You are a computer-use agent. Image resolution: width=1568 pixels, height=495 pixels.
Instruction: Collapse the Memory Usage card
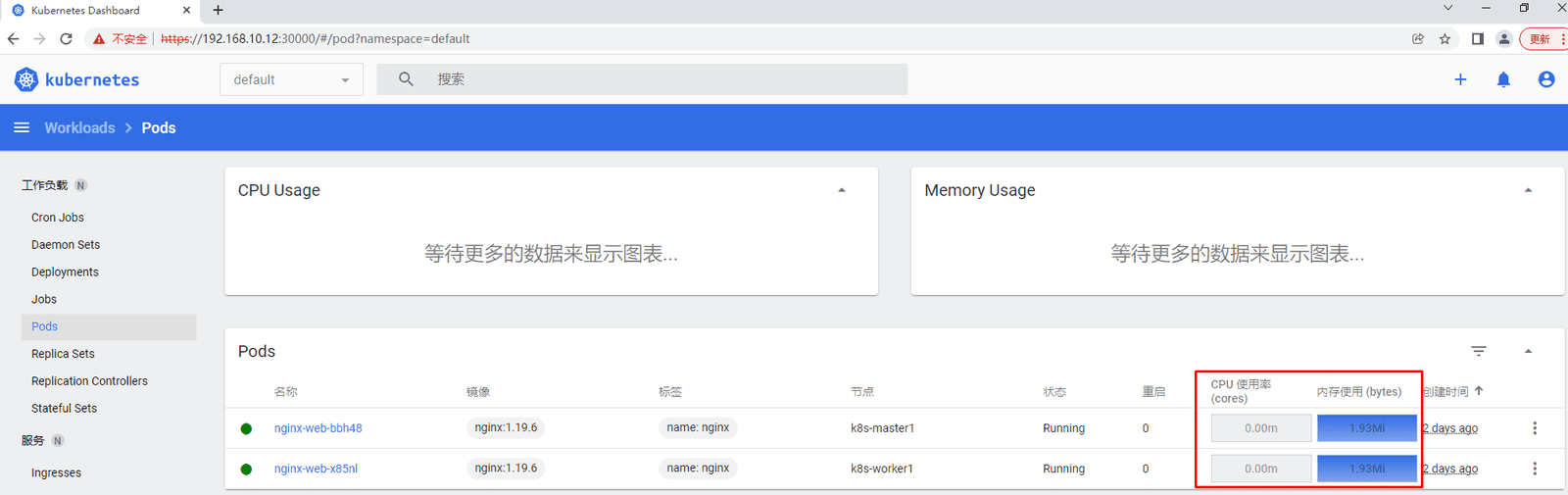click(1528, 190)
